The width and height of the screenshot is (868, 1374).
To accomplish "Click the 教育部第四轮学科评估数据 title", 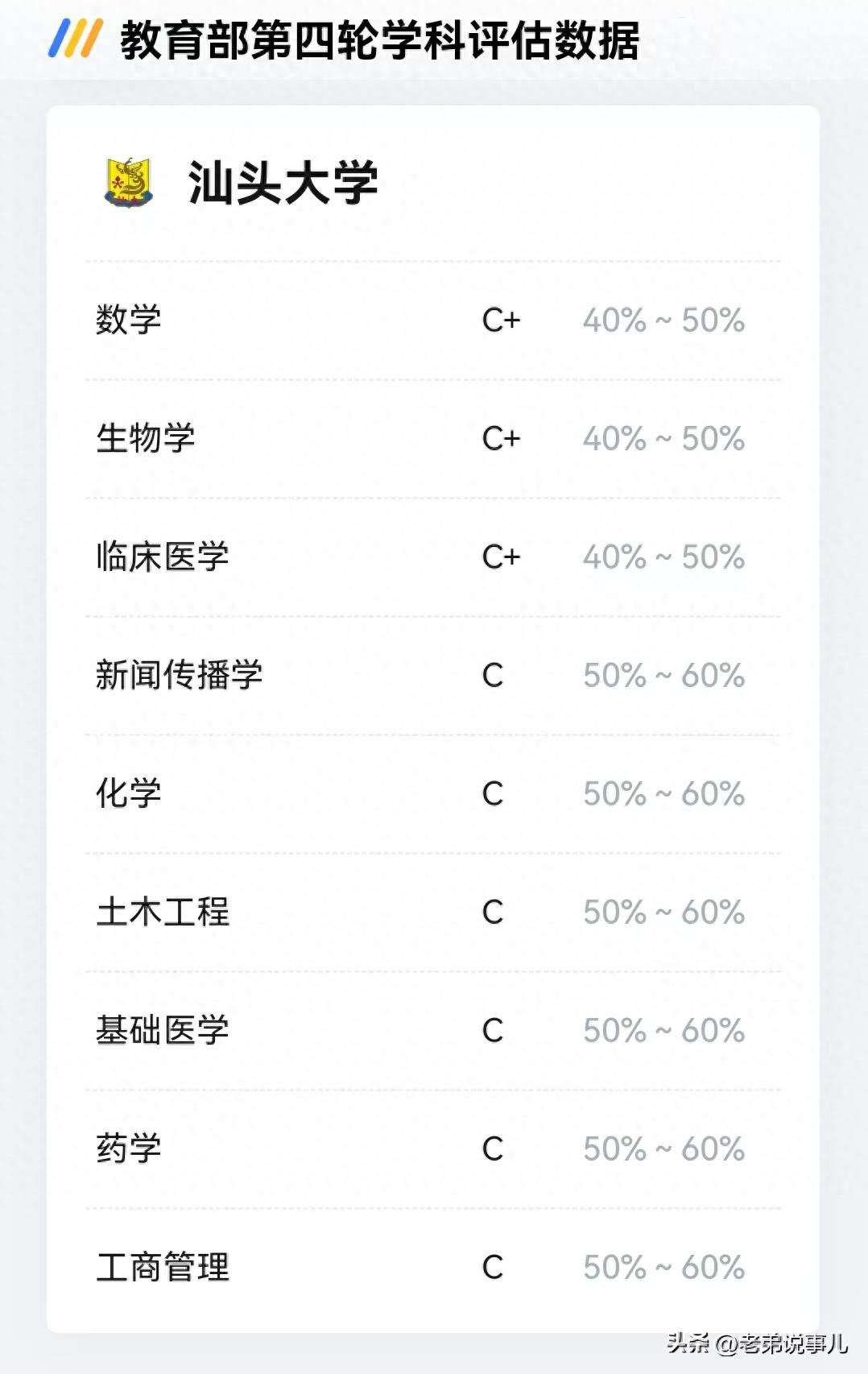I will tap(379, 40).
